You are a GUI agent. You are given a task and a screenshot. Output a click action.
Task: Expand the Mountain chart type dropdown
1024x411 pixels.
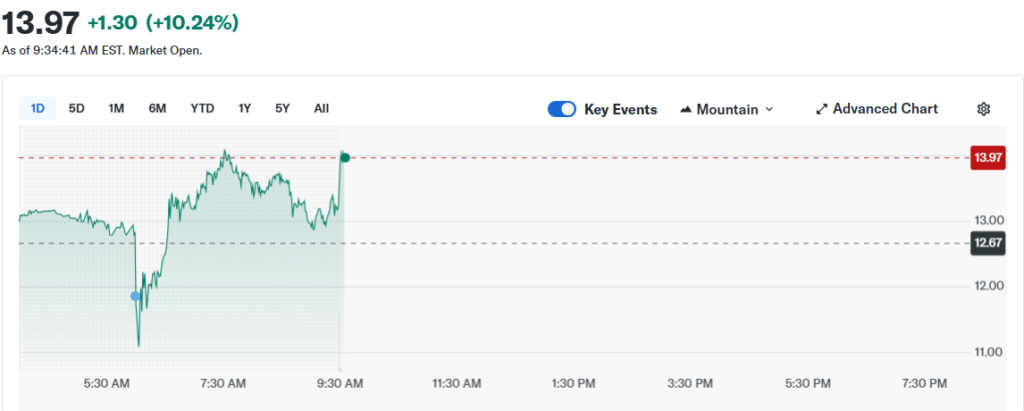(x=727, y=109)
